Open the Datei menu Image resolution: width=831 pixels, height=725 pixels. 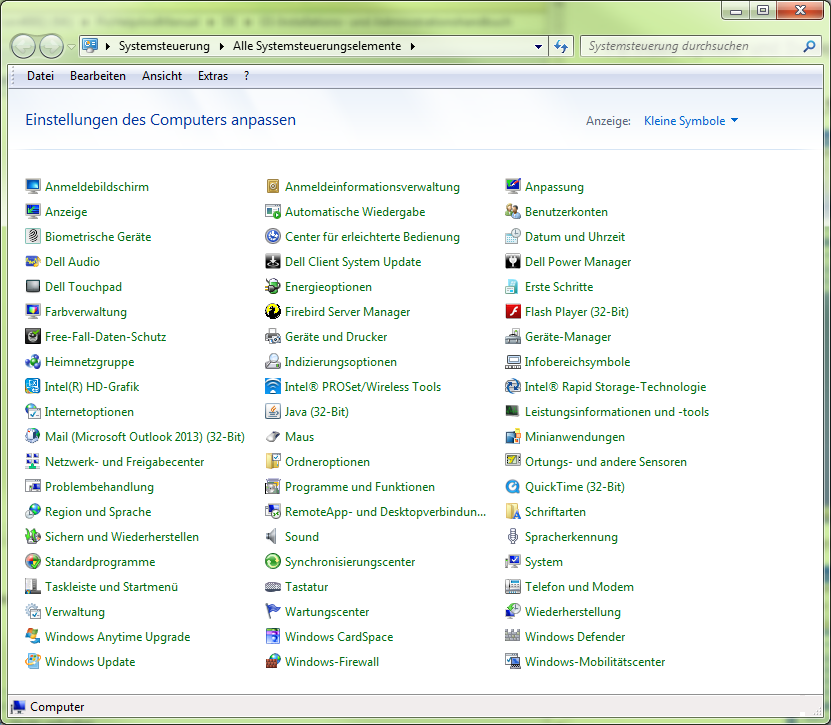pyautogui.click(x=40, y=76)
